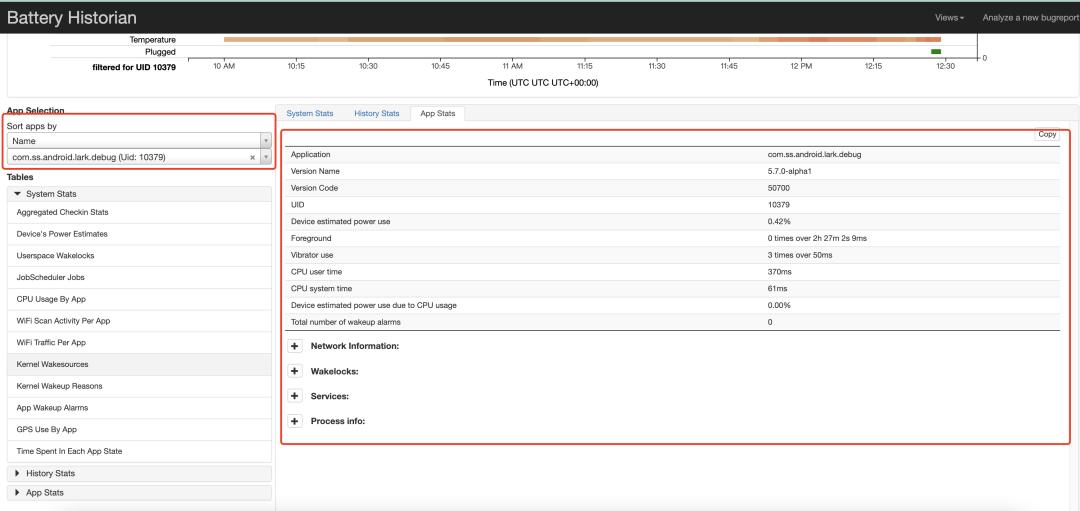Click the 12 PM time axis label
The height and width of the screenshot is (511, 1080).
pos(801,67)
